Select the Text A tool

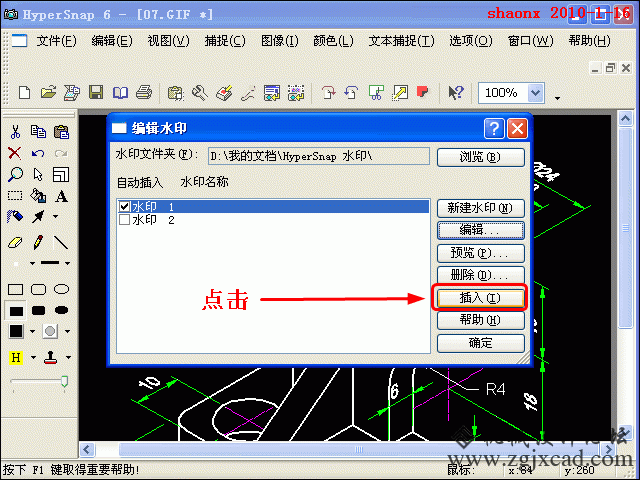[61, 196]
